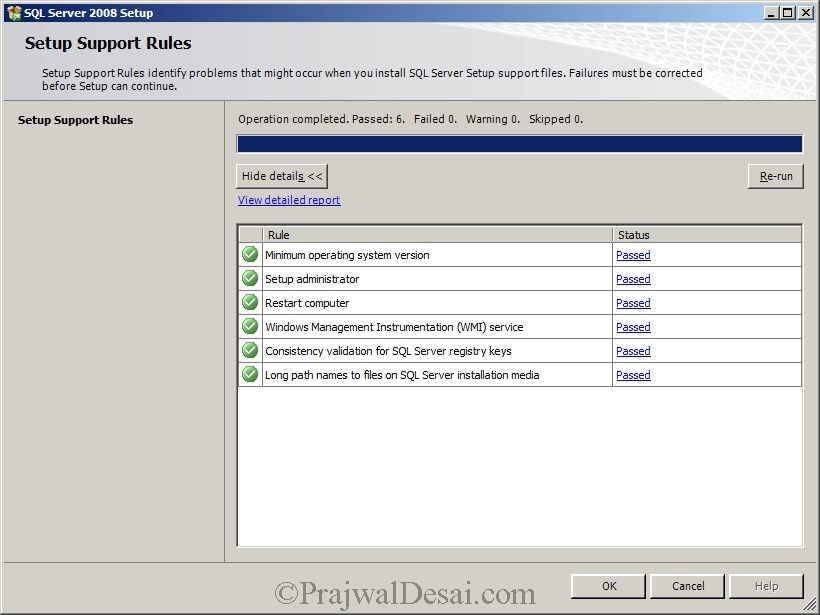Open Passed status for Consistency validation rule

[x=633, y=351]
